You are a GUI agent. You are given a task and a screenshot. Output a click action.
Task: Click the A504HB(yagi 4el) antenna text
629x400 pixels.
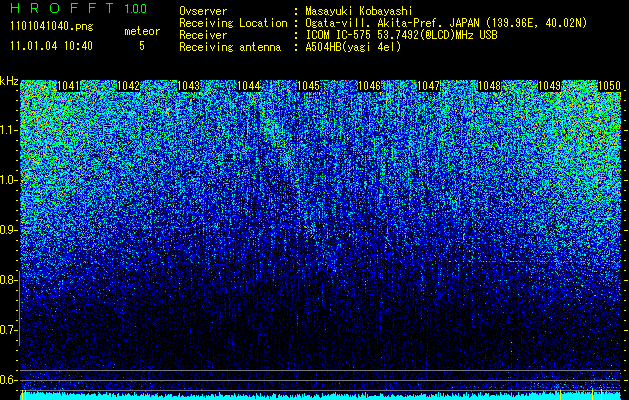tap(353, 47)
